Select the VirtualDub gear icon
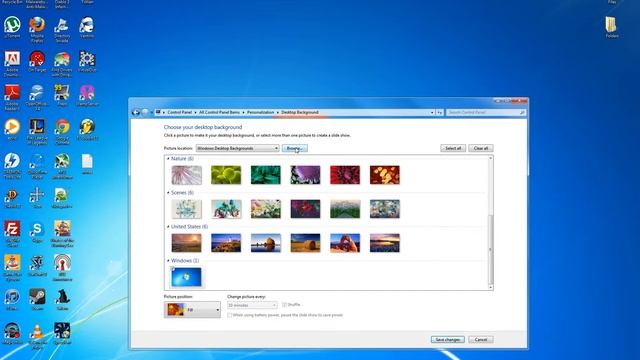 (87, 62)
